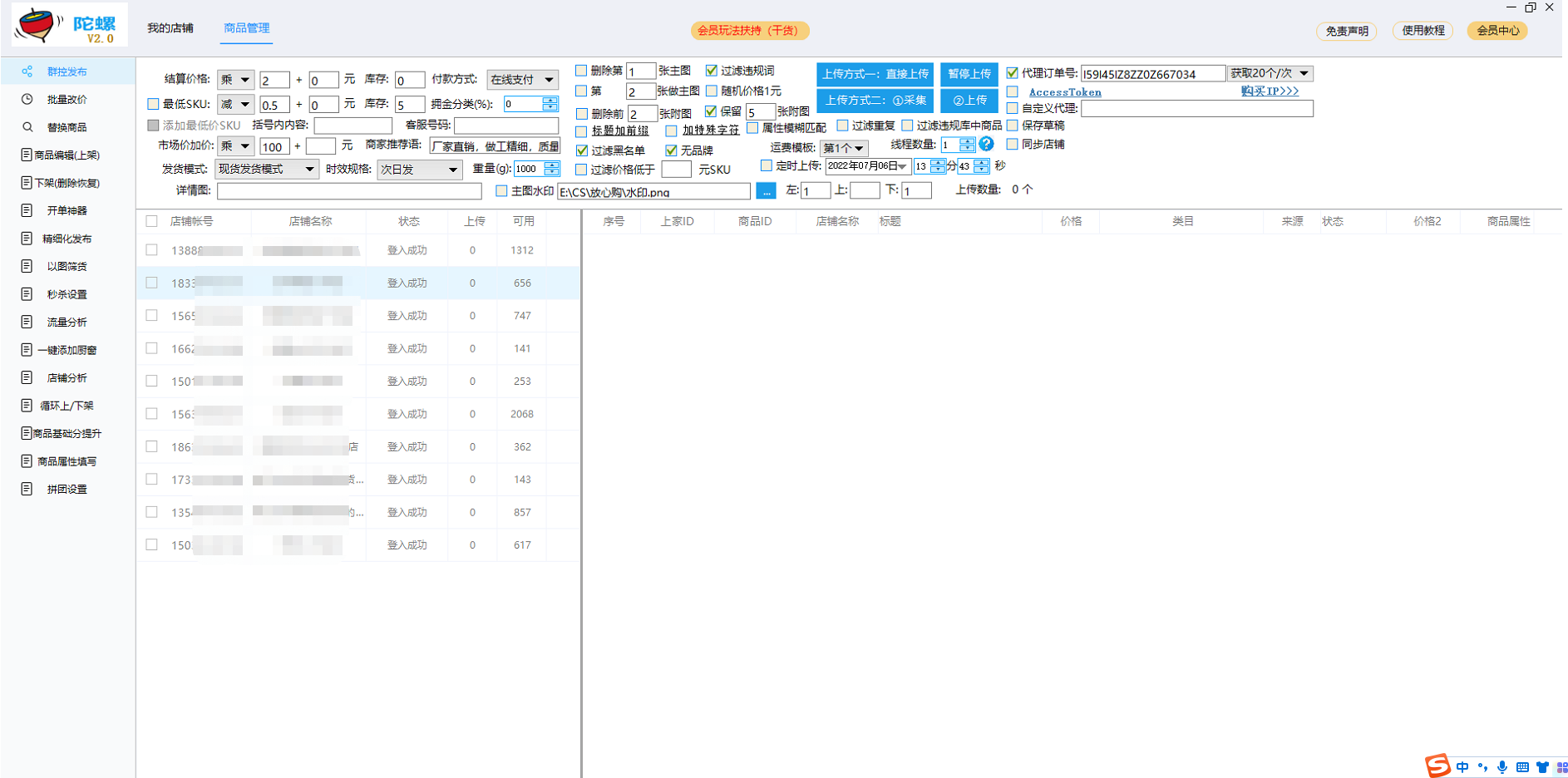Expand the 发货模式 dropdown
The image size is (1568, 778).
266,169
